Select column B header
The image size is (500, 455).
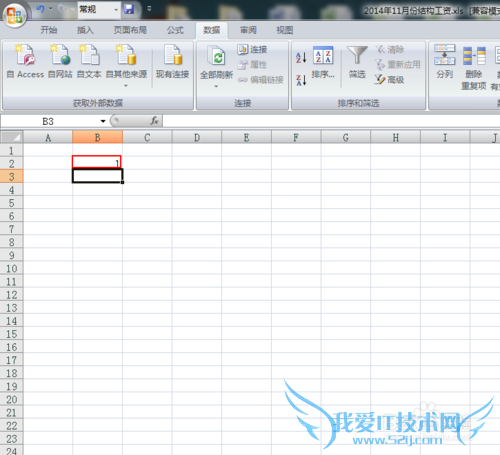tap(97, 137)
